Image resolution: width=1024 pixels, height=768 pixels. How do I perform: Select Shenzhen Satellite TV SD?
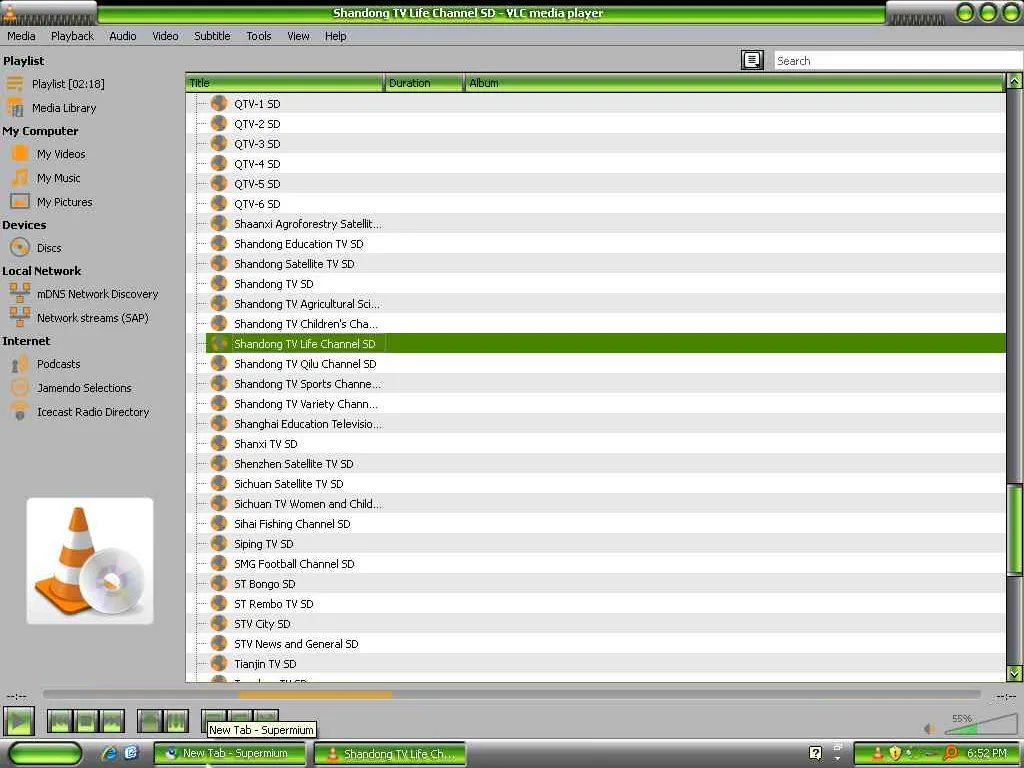293,464
